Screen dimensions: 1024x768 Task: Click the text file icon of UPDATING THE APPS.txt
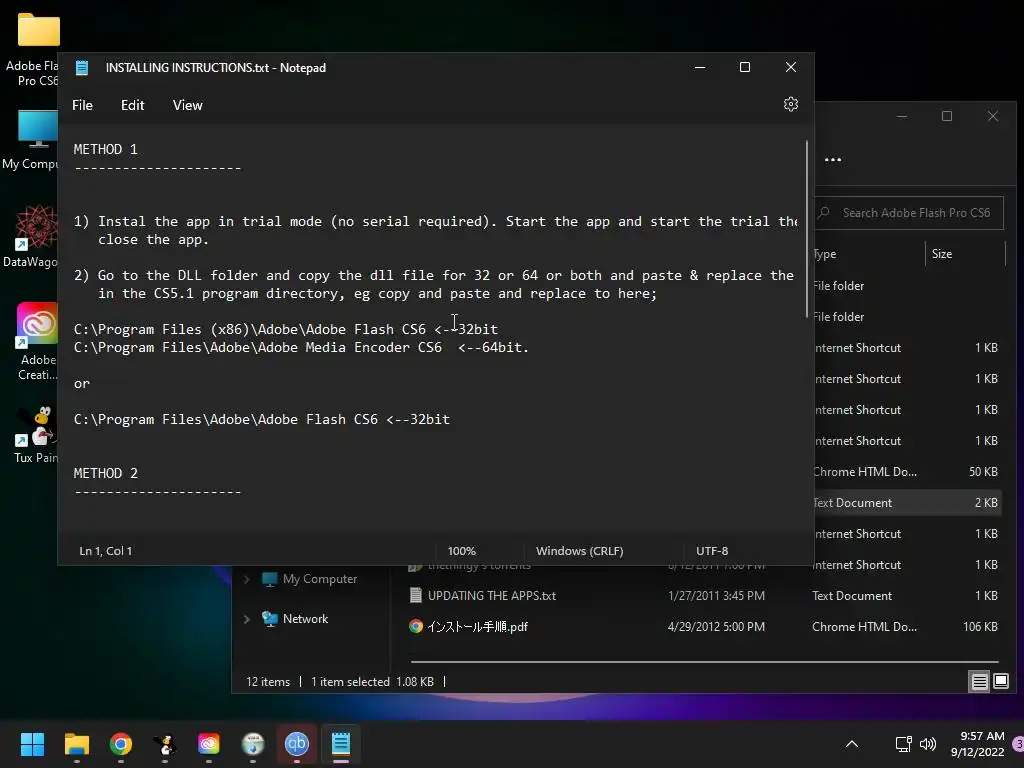click(415, 596)
